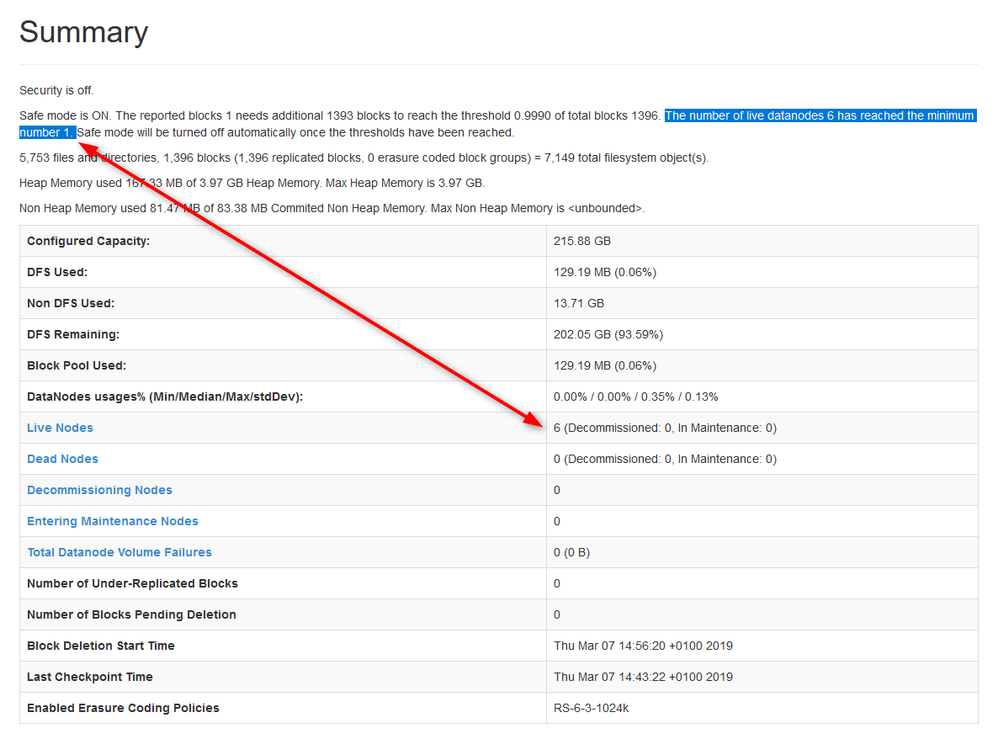The image size is (998, 740).
Task: Click the 'Non Heap Memory used' line
Action: pos(332,208)
